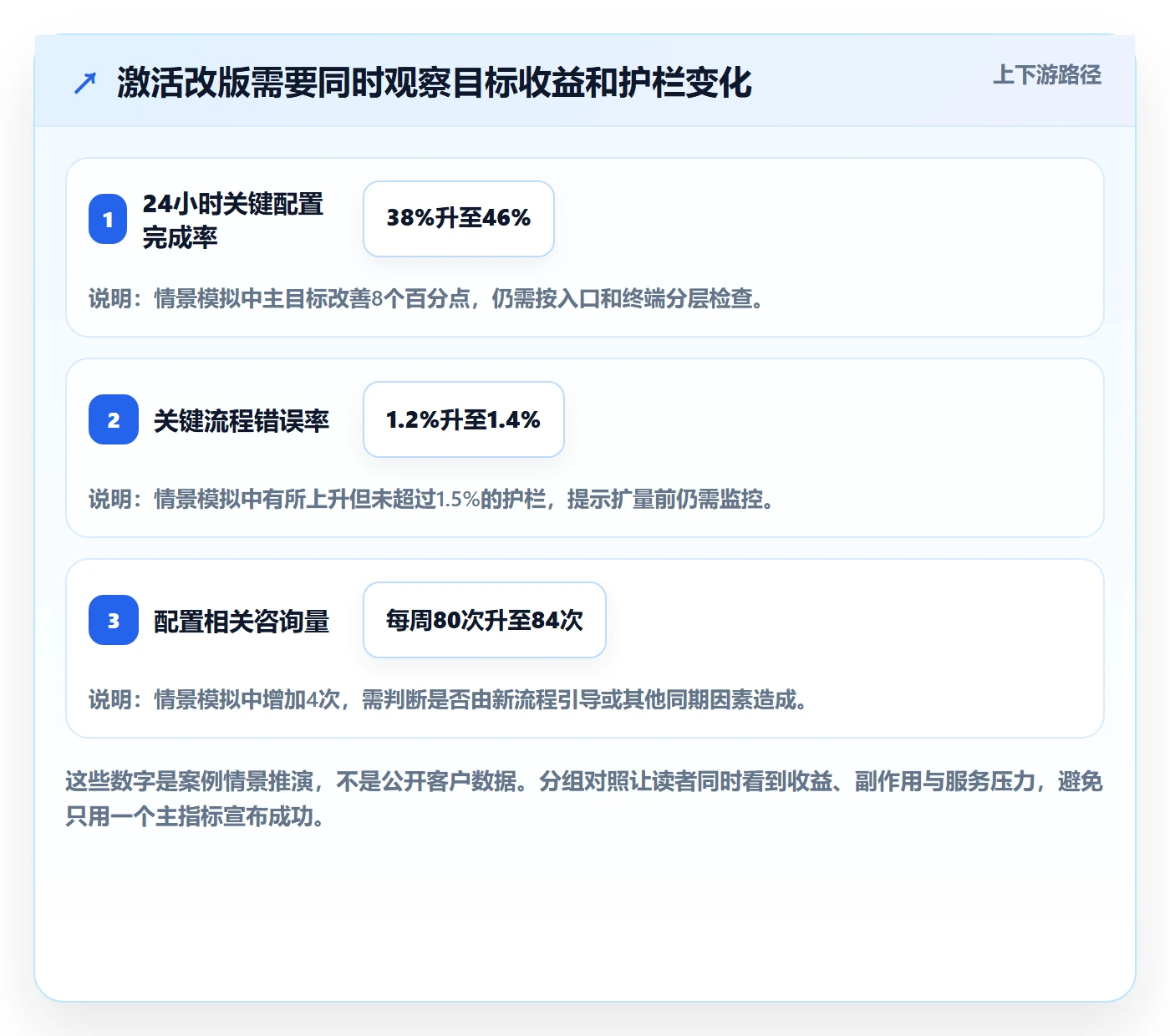Select the number 3 badge

click(x=114, y=620)
